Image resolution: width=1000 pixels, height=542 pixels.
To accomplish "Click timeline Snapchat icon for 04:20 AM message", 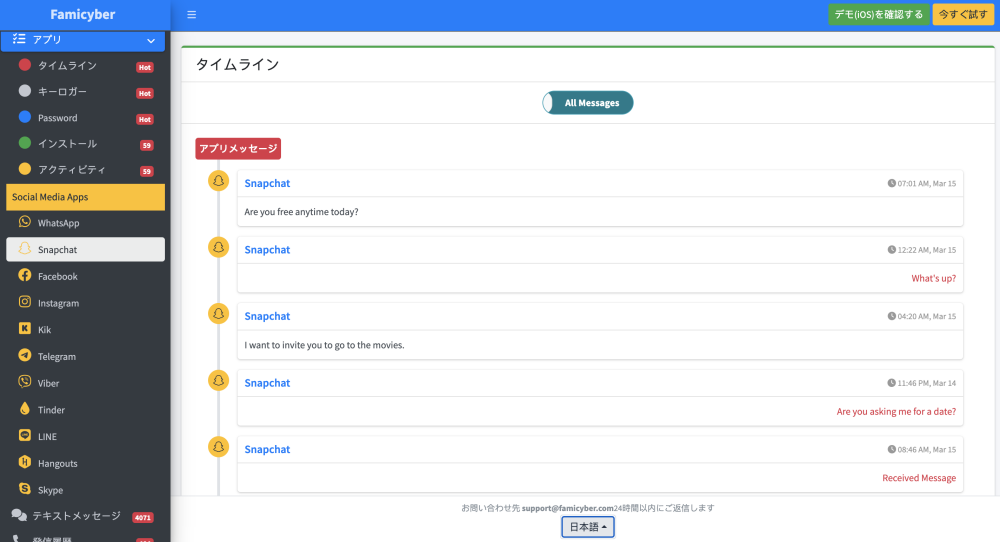I will [218, 314].
